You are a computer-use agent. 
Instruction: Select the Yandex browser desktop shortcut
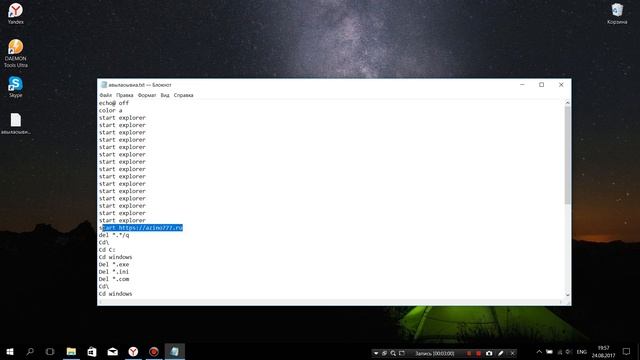16,13
